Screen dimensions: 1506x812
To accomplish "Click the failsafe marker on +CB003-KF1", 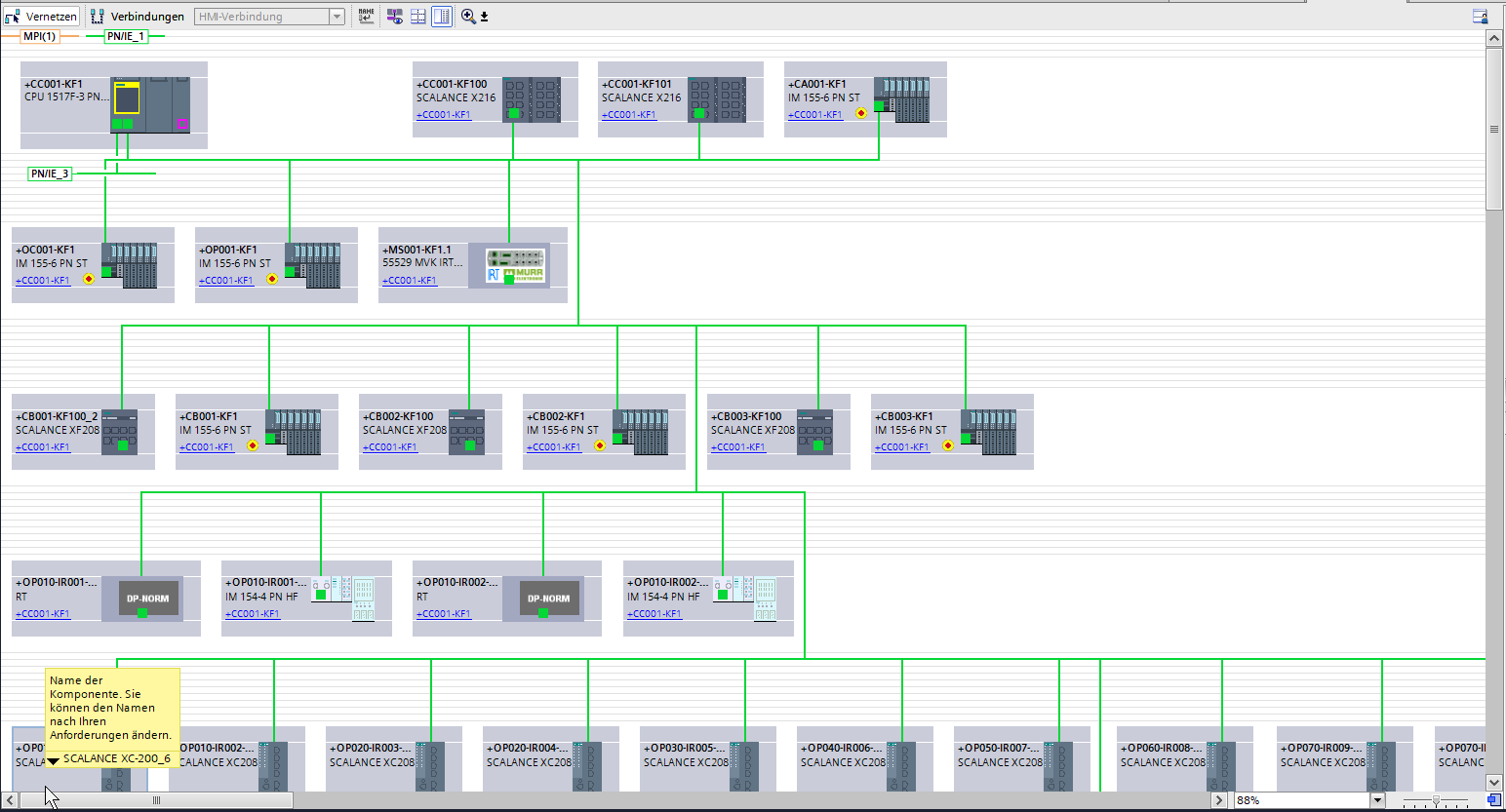I will coord(948,445).
